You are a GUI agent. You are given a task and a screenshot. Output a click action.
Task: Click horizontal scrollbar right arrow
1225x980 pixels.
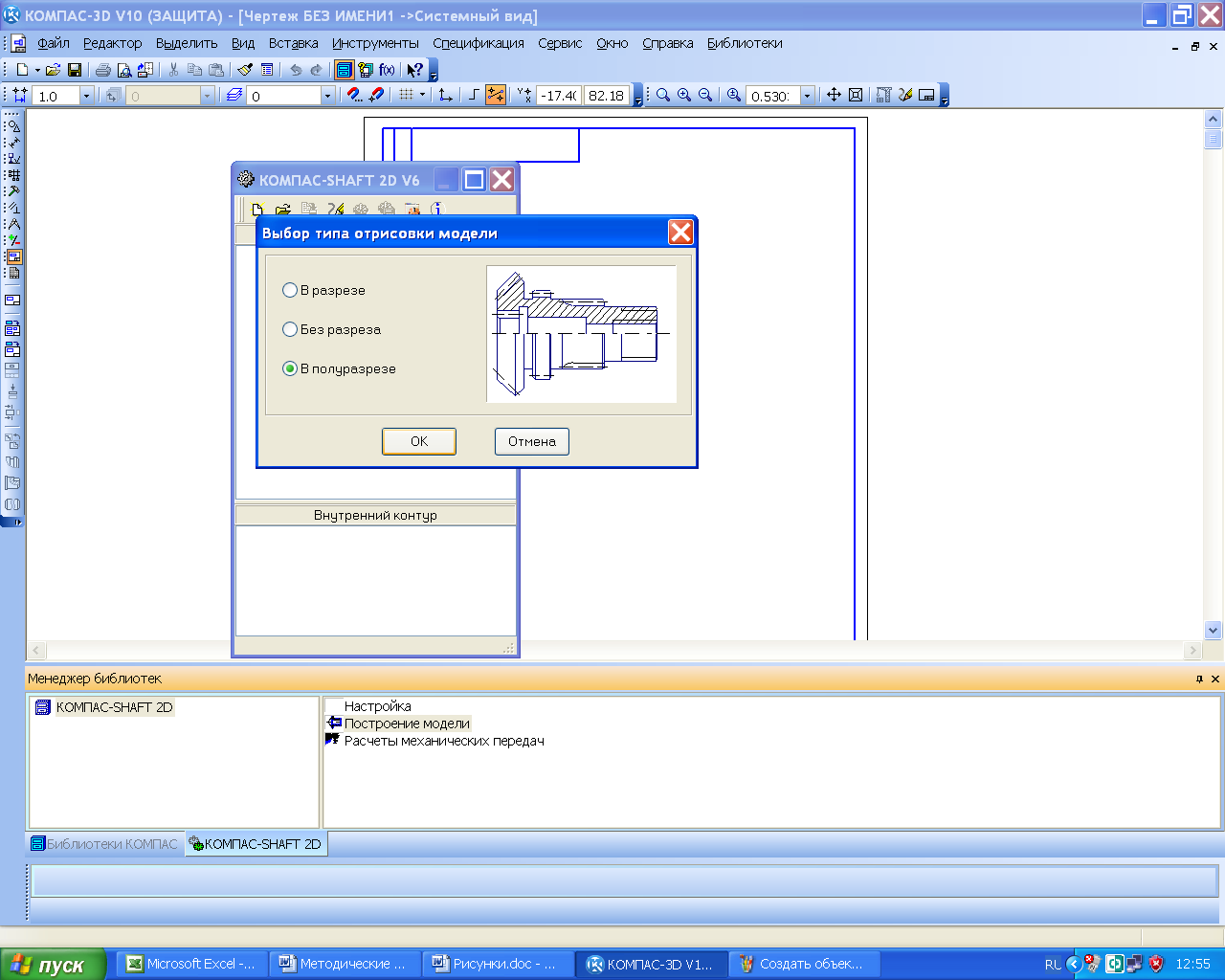pyautogui.click(x=1192, y=651)
